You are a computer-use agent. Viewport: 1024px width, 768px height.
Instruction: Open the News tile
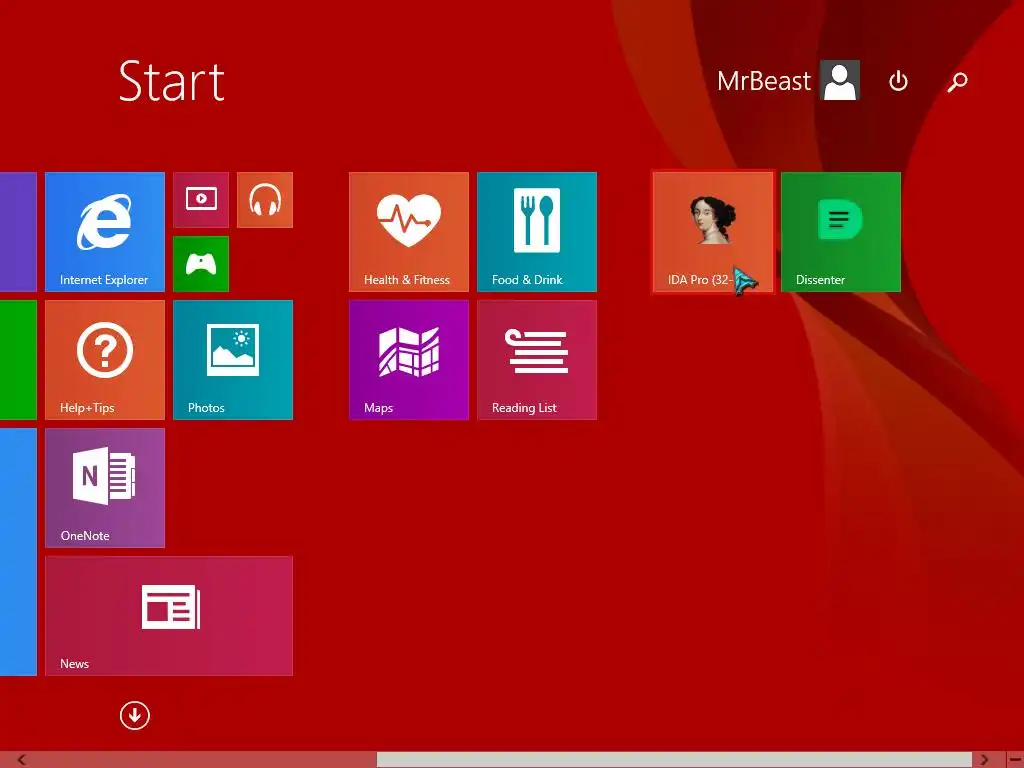click(168, 616)
